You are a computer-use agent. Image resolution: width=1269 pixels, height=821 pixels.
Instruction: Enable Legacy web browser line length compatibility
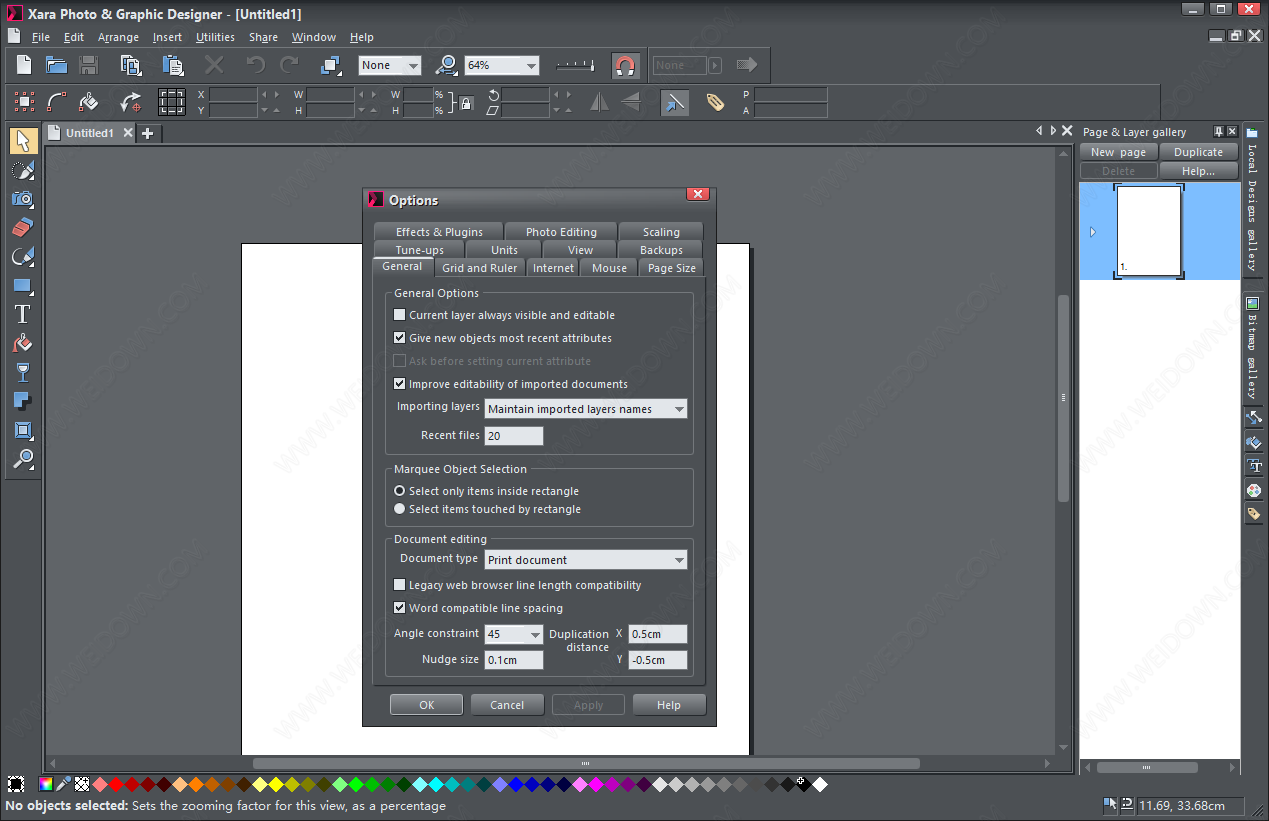tap(400, 585)
